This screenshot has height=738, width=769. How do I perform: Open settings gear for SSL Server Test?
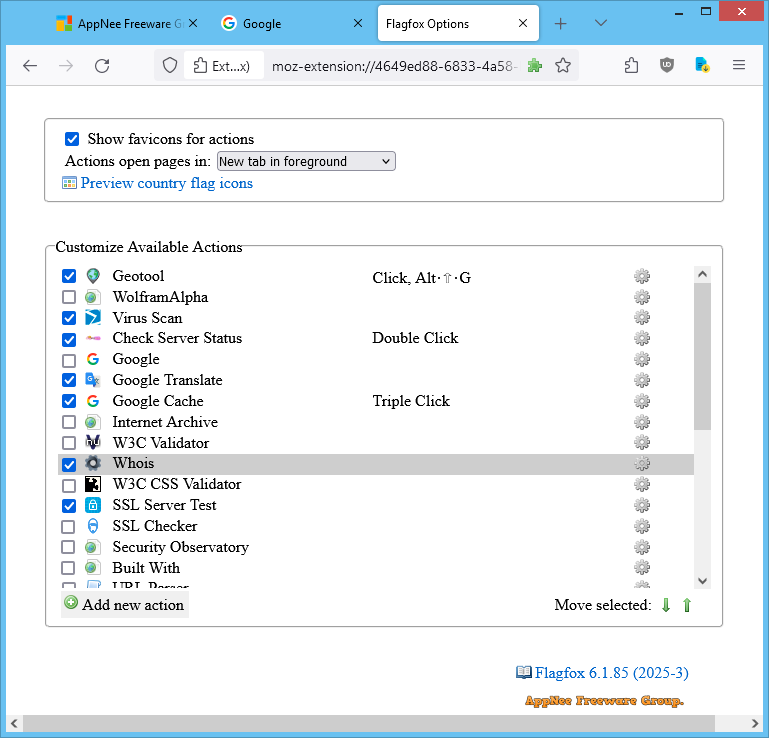641,506
